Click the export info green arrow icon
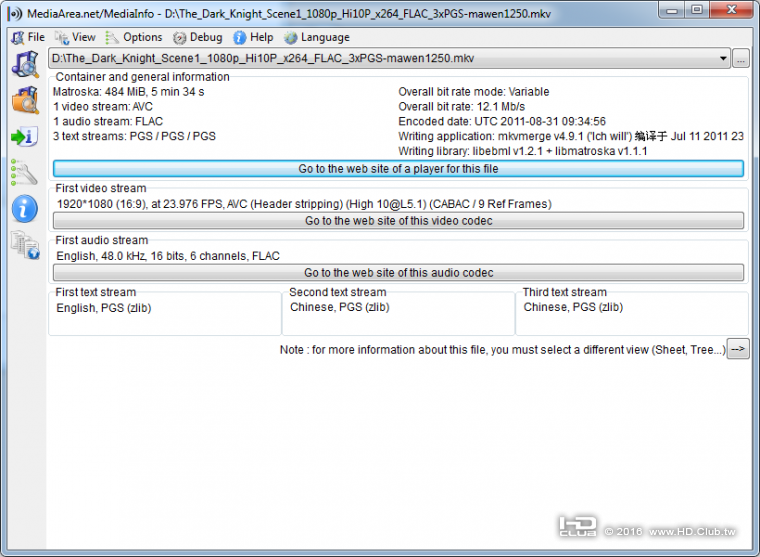The width and height of the screenshot is (760, 557). click(25, 137)
